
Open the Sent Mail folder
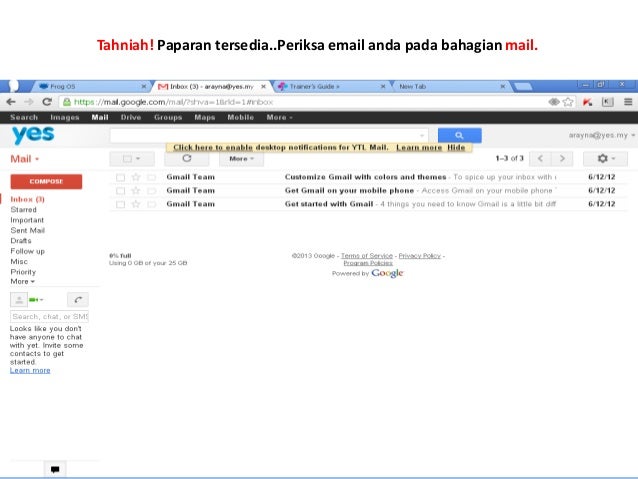[x=28, y=230]
